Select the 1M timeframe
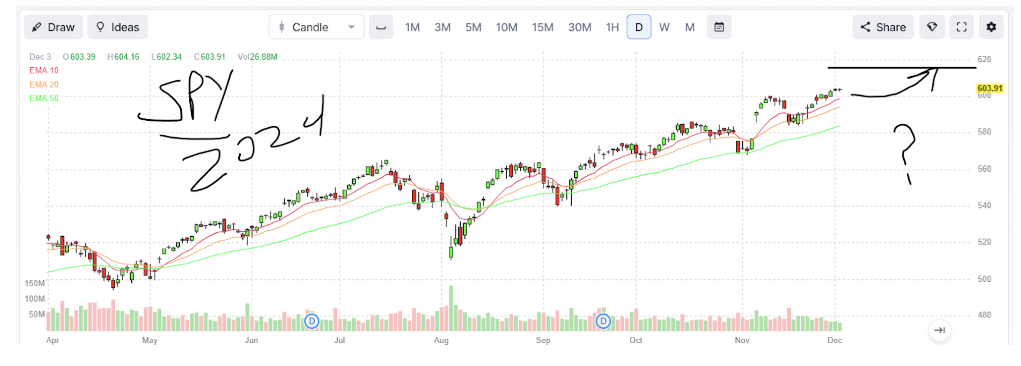The image size is (1021, 366). [x=412, y=27]
